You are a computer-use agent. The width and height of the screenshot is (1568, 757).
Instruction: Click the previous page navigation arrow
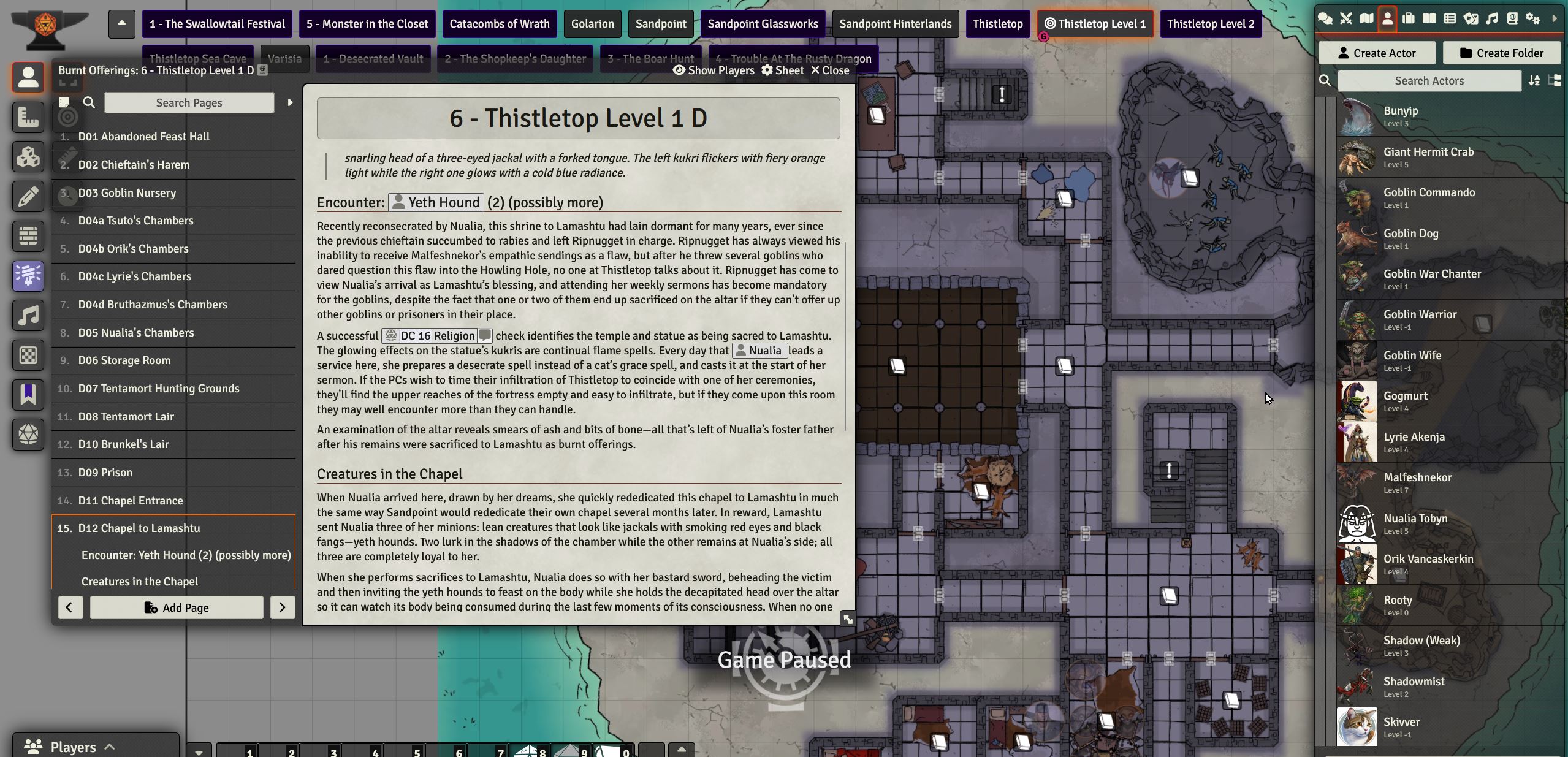click(x=69, y=607)
